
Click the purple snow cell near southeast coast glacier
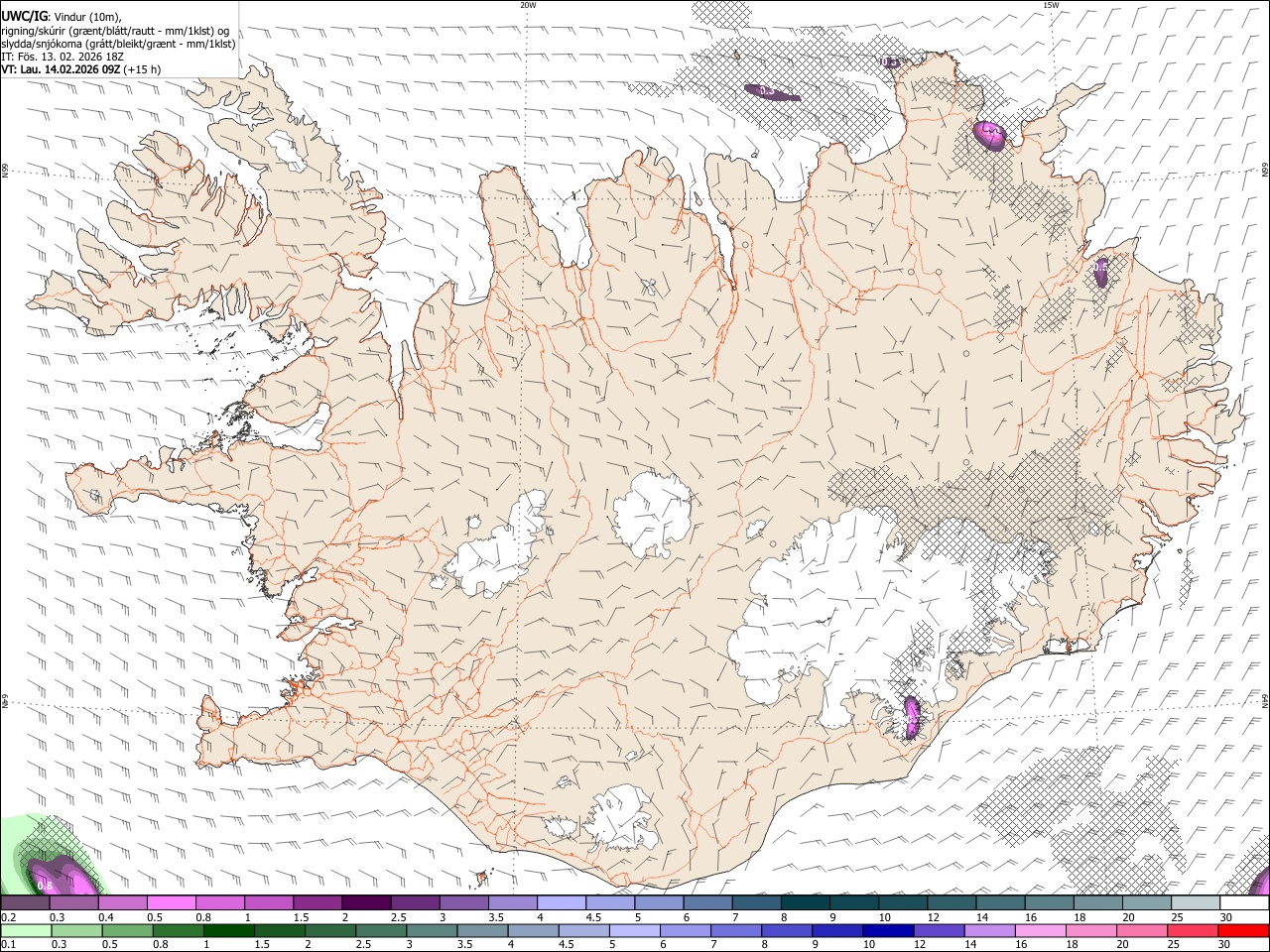click(x=912, y=718)
